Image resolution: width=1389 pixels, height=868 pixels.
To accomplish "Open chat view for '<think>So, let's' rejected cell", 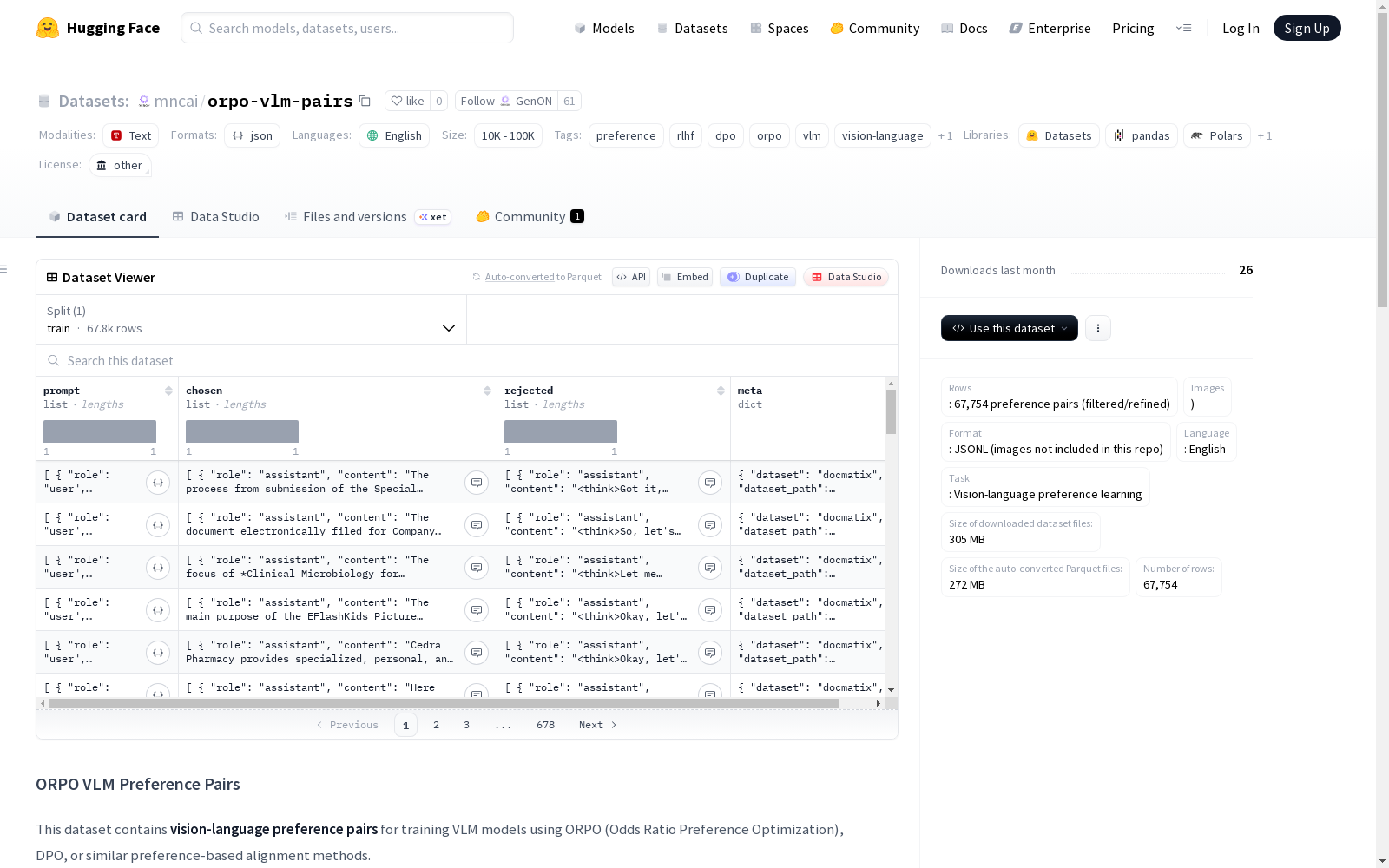I will pos(710,525).
